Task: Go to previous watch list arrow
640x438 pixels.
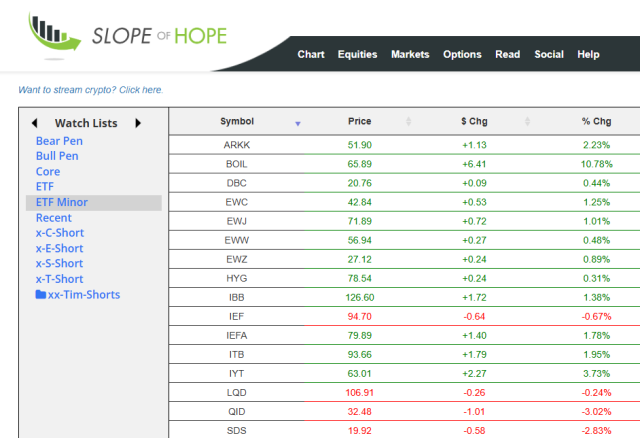Action: coord(35,123)
